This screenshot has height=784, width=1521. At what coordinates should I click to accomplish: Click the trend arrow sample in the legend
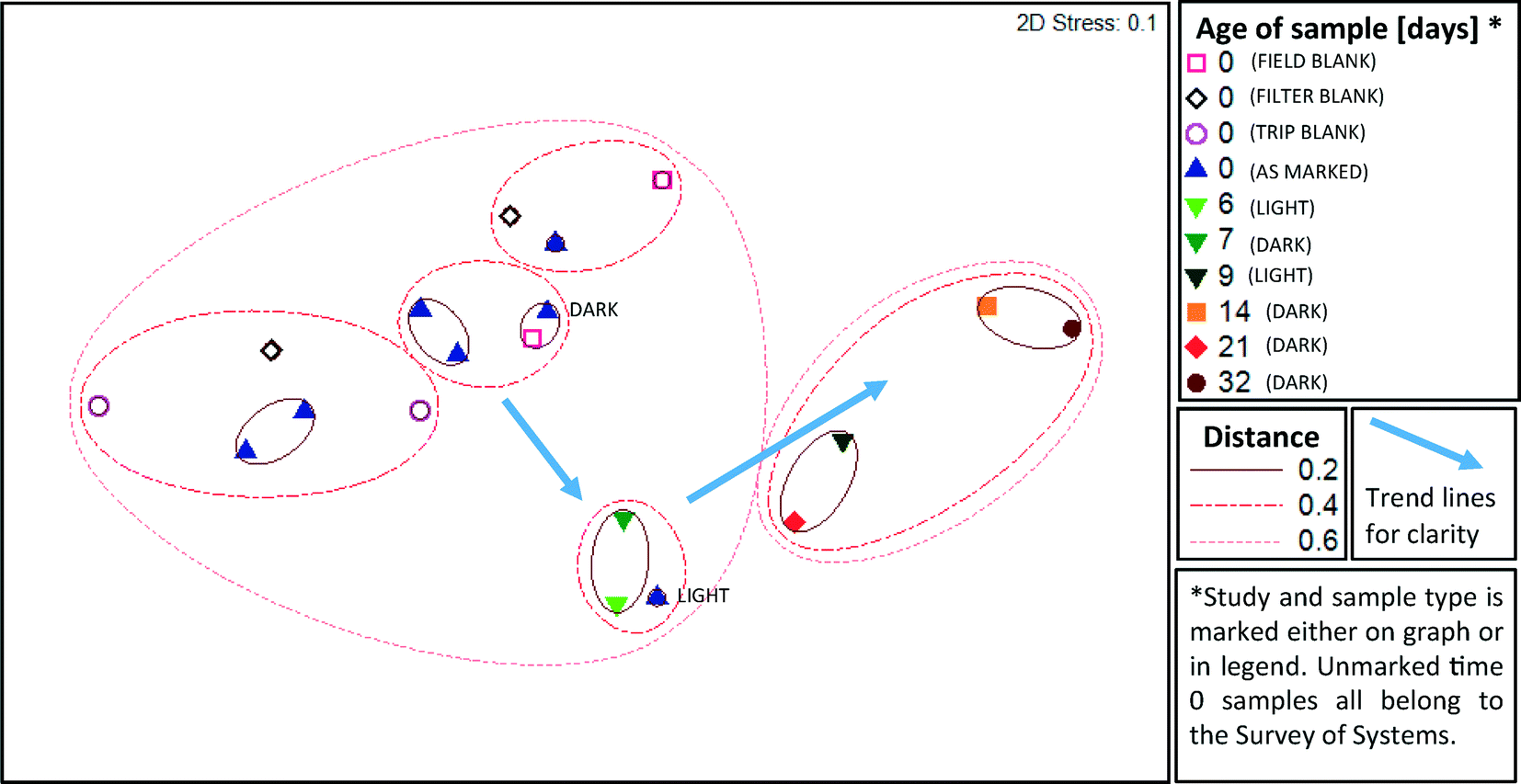click(x=1426, y=444)
